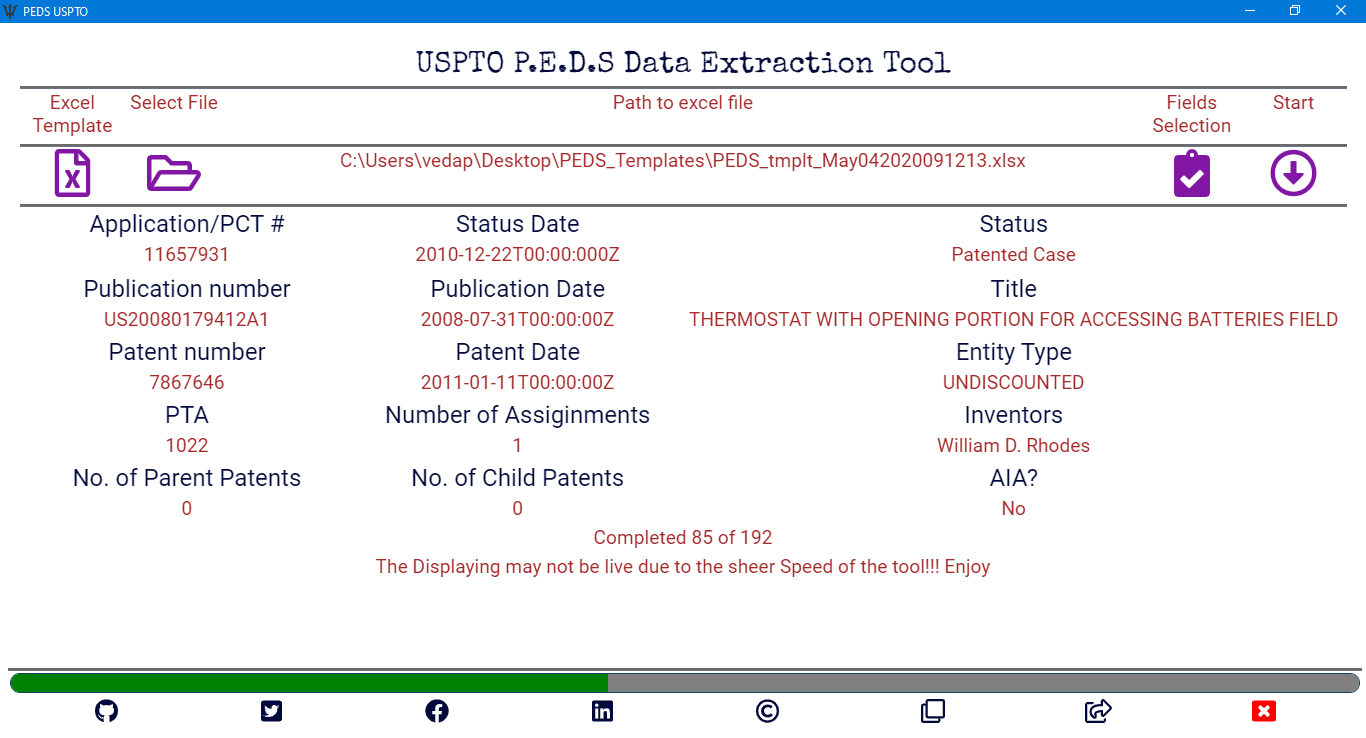Click patent date 2011-01-11T00:00:00Z
The height and width of the screenshot is (738, 1366).
pos(518,383)
